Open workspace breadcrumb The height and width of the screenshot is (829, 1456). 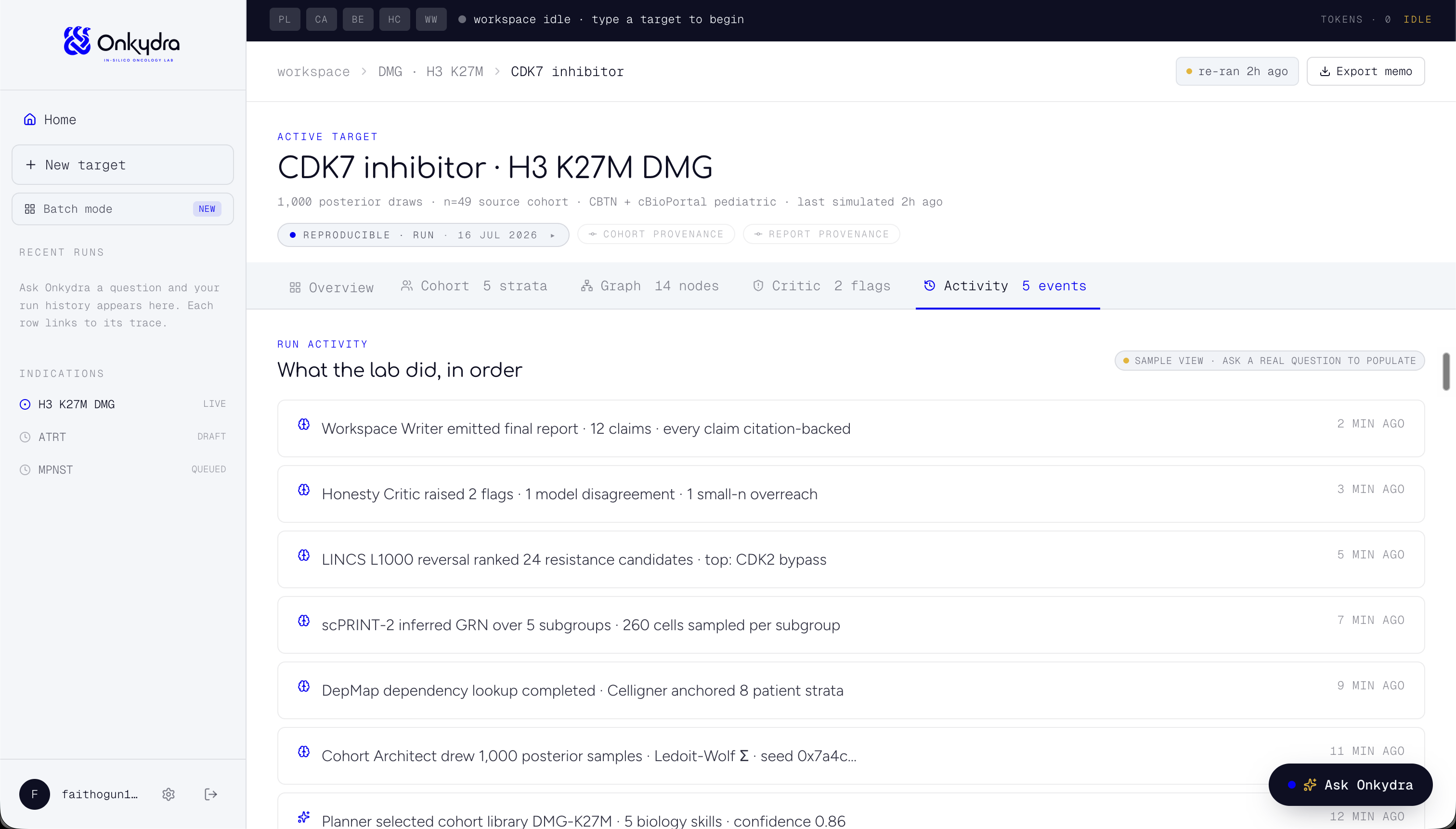[313, 71]
